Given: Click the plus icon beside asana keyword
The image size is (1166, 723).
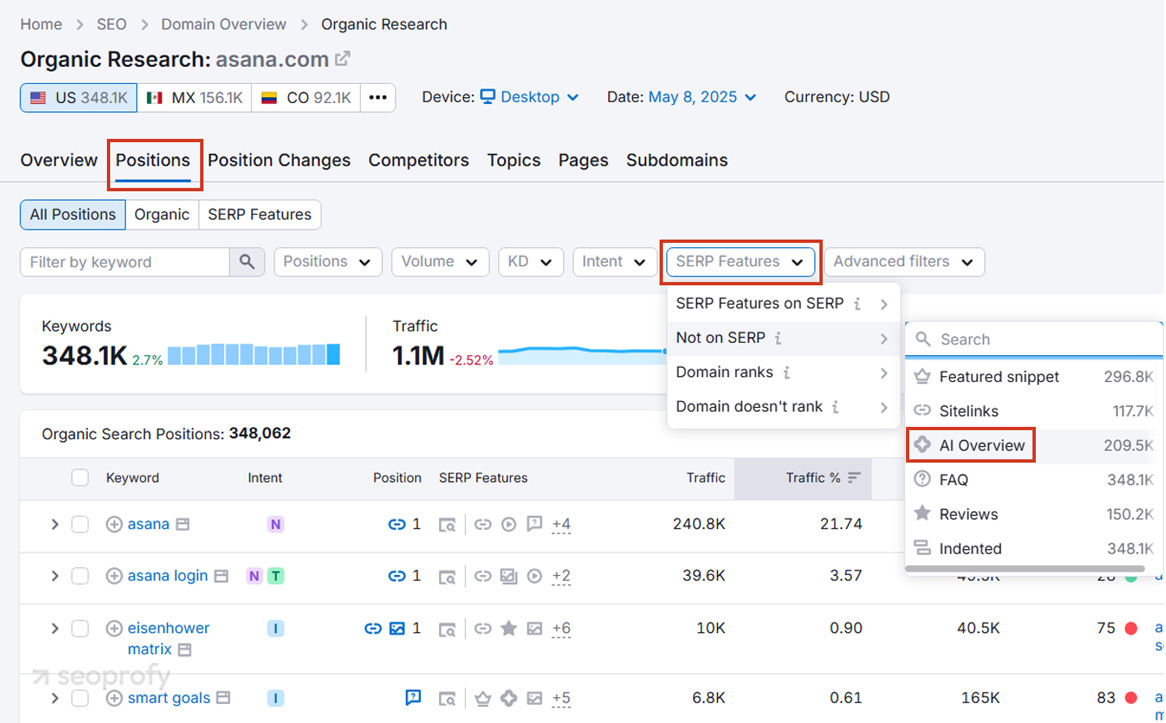Looking at the screenshot, I should tap(114, 524).
